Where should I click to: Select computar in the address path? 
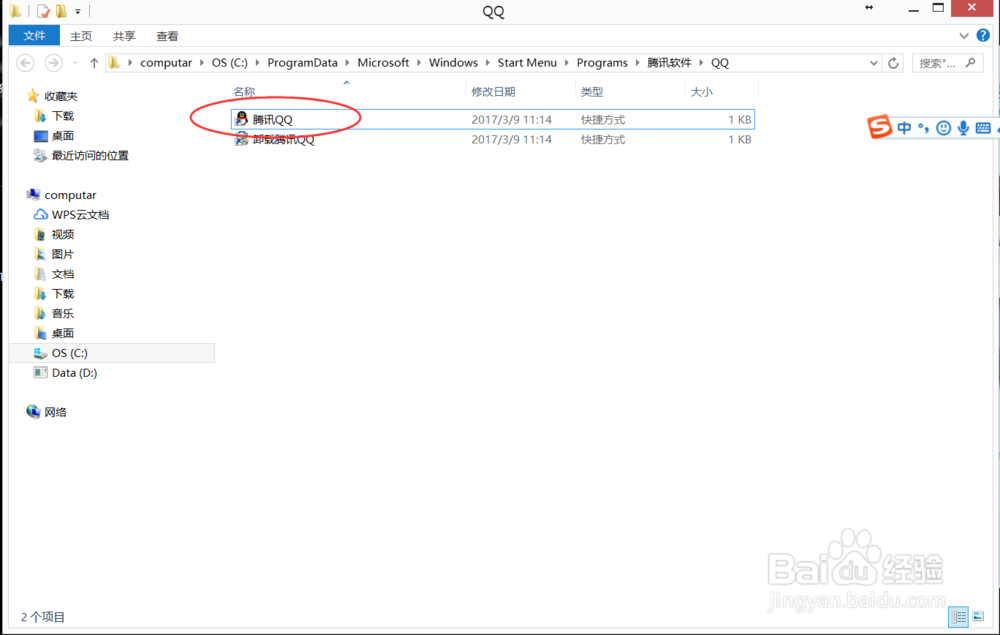(x=166, y=62)
